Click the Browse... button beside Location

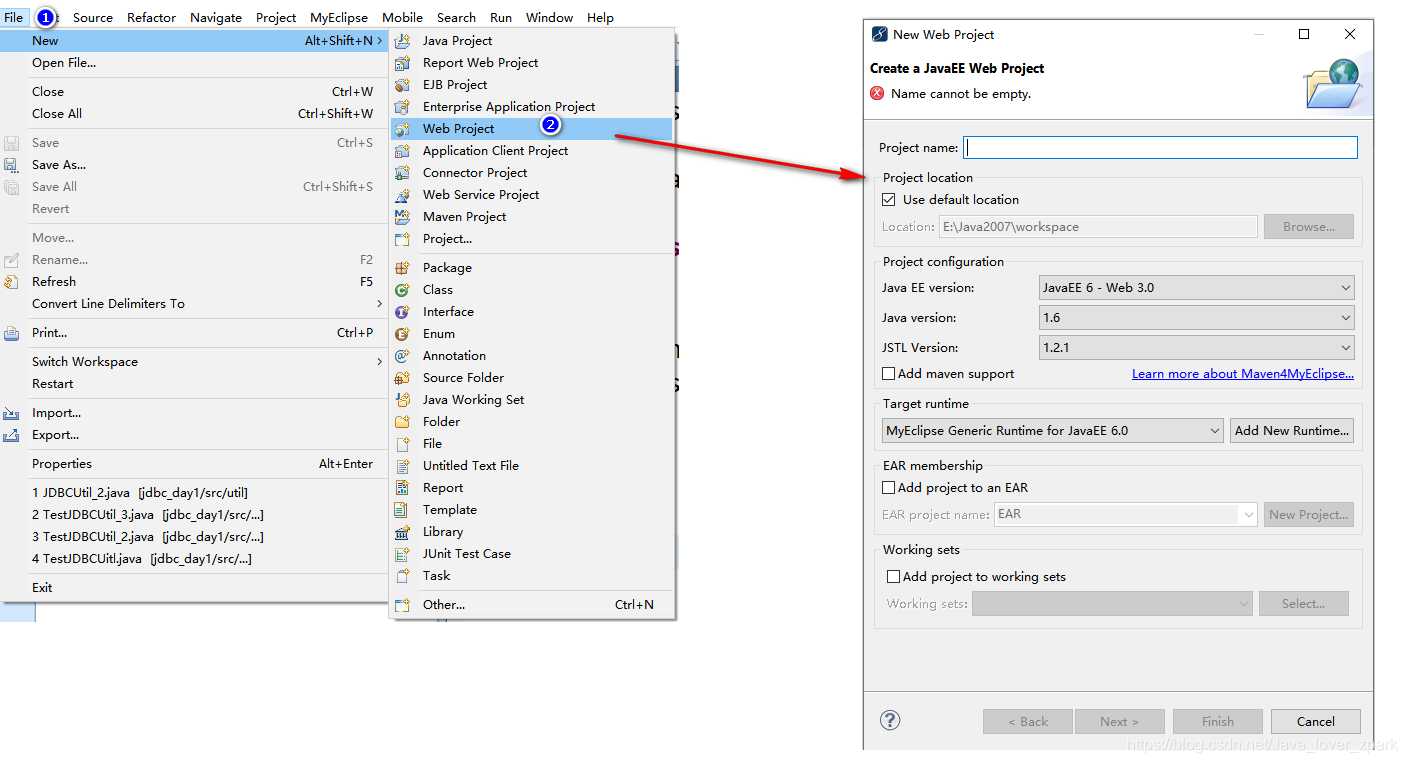[x=1309, y=227]
